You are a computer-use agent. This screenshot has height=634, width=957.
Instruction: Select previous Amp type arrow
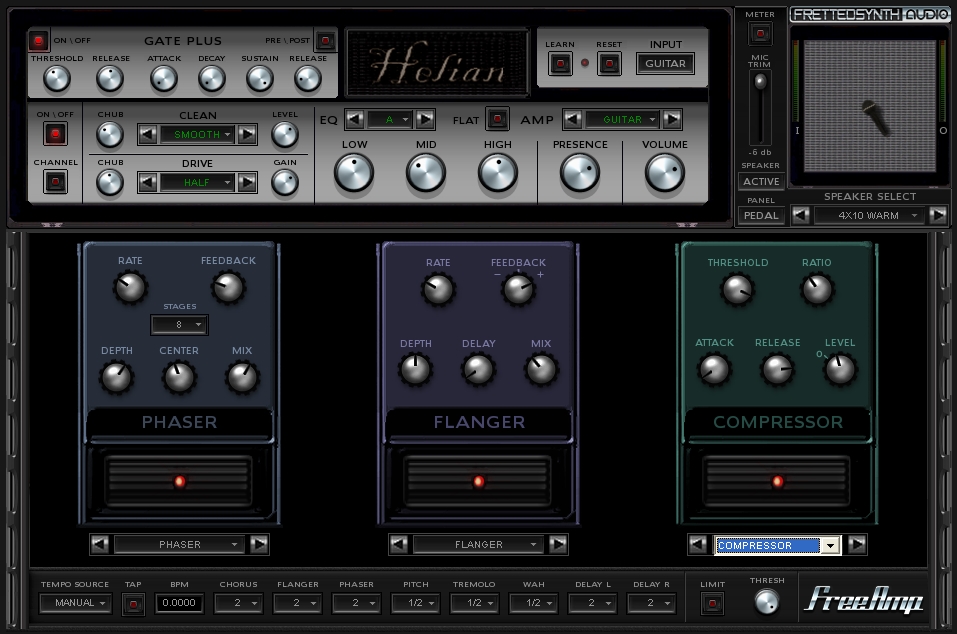tap(572, 119)
